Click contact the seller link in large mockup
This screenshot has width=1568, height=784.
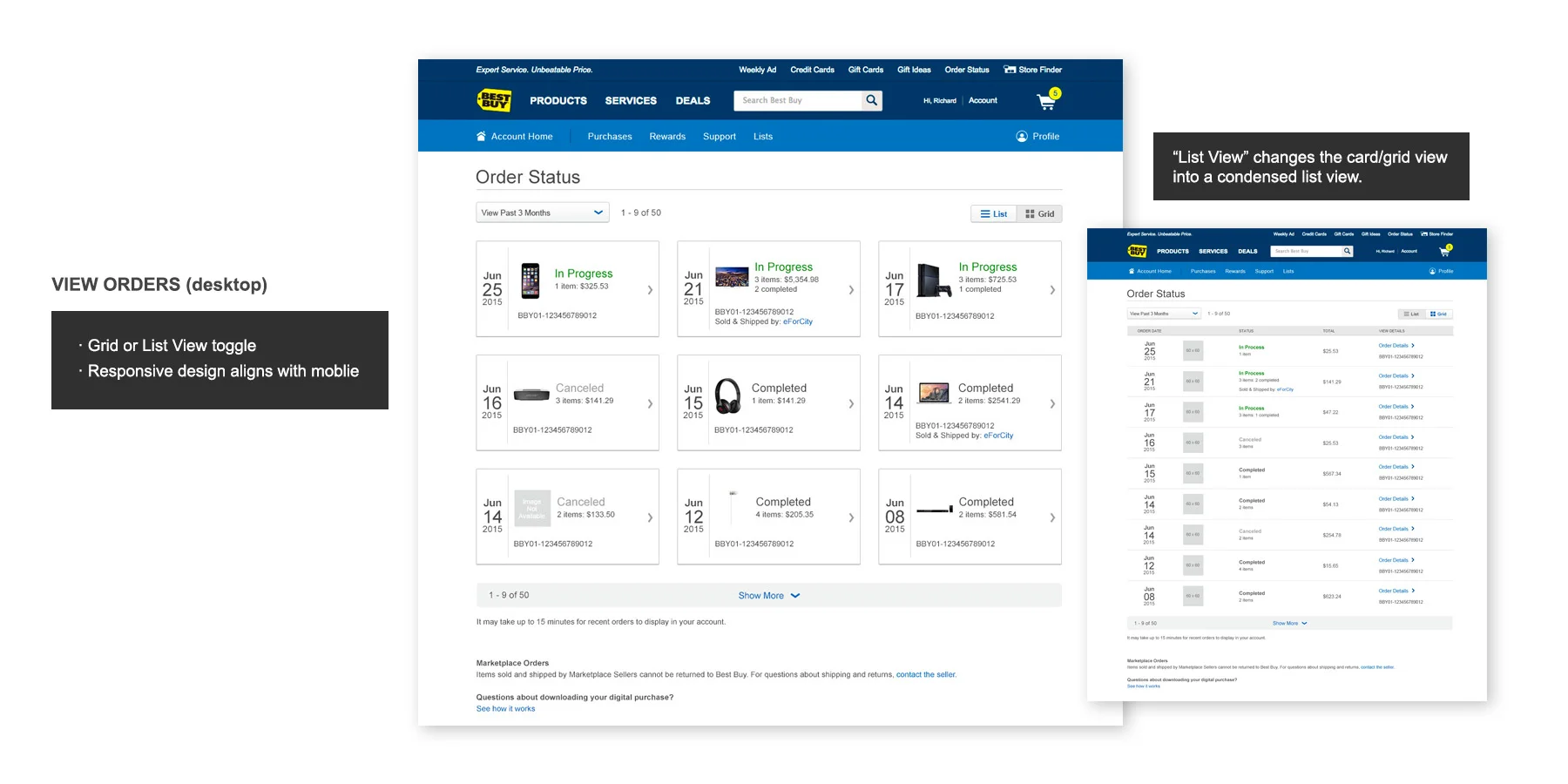925,674
